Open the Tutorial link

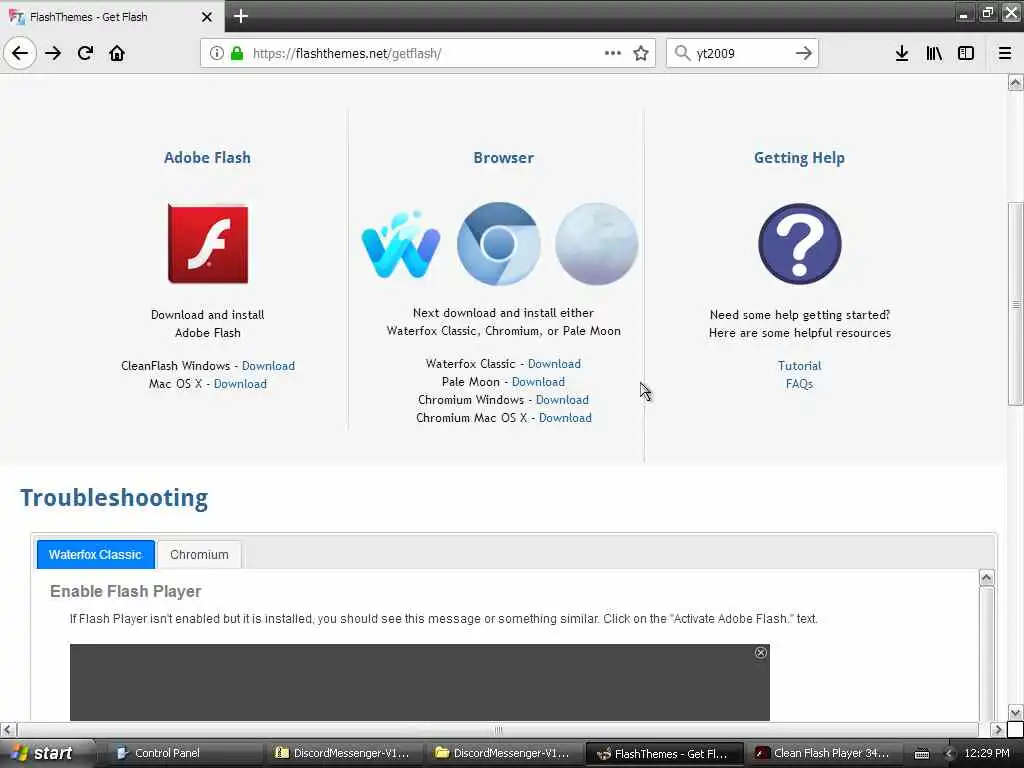point(799,366)
